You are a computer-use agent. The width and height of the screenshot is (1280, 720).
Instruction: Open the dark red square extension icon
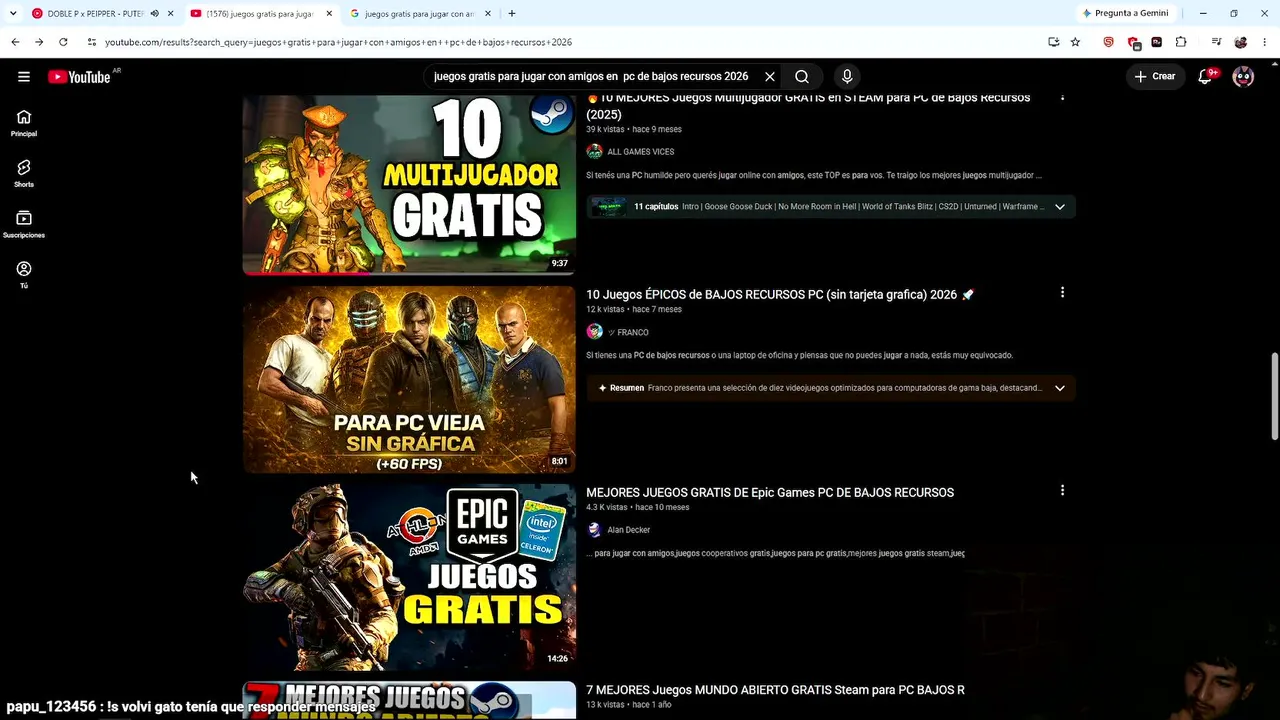pos(1157,42)
